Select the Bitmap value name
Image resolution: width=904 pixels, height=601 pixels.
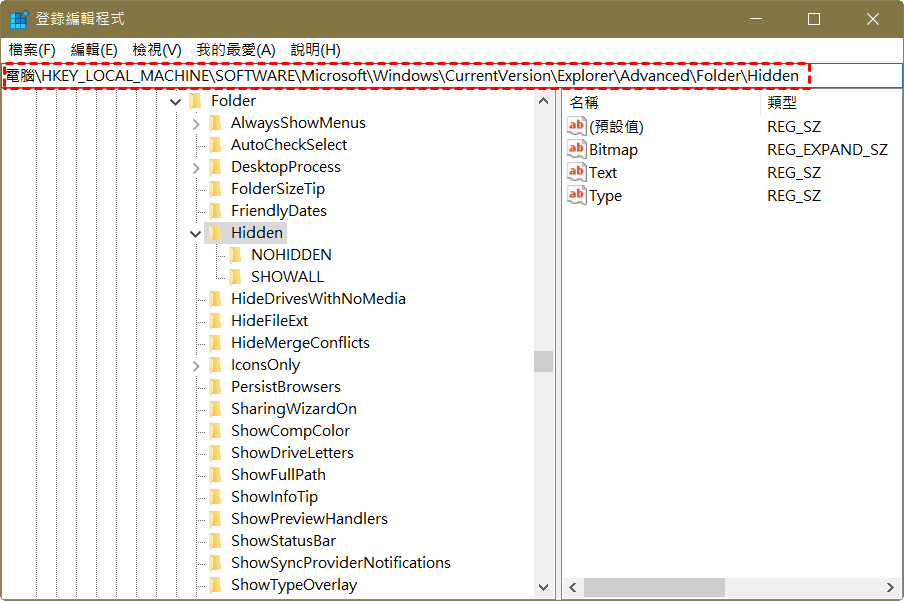point(613,150)
